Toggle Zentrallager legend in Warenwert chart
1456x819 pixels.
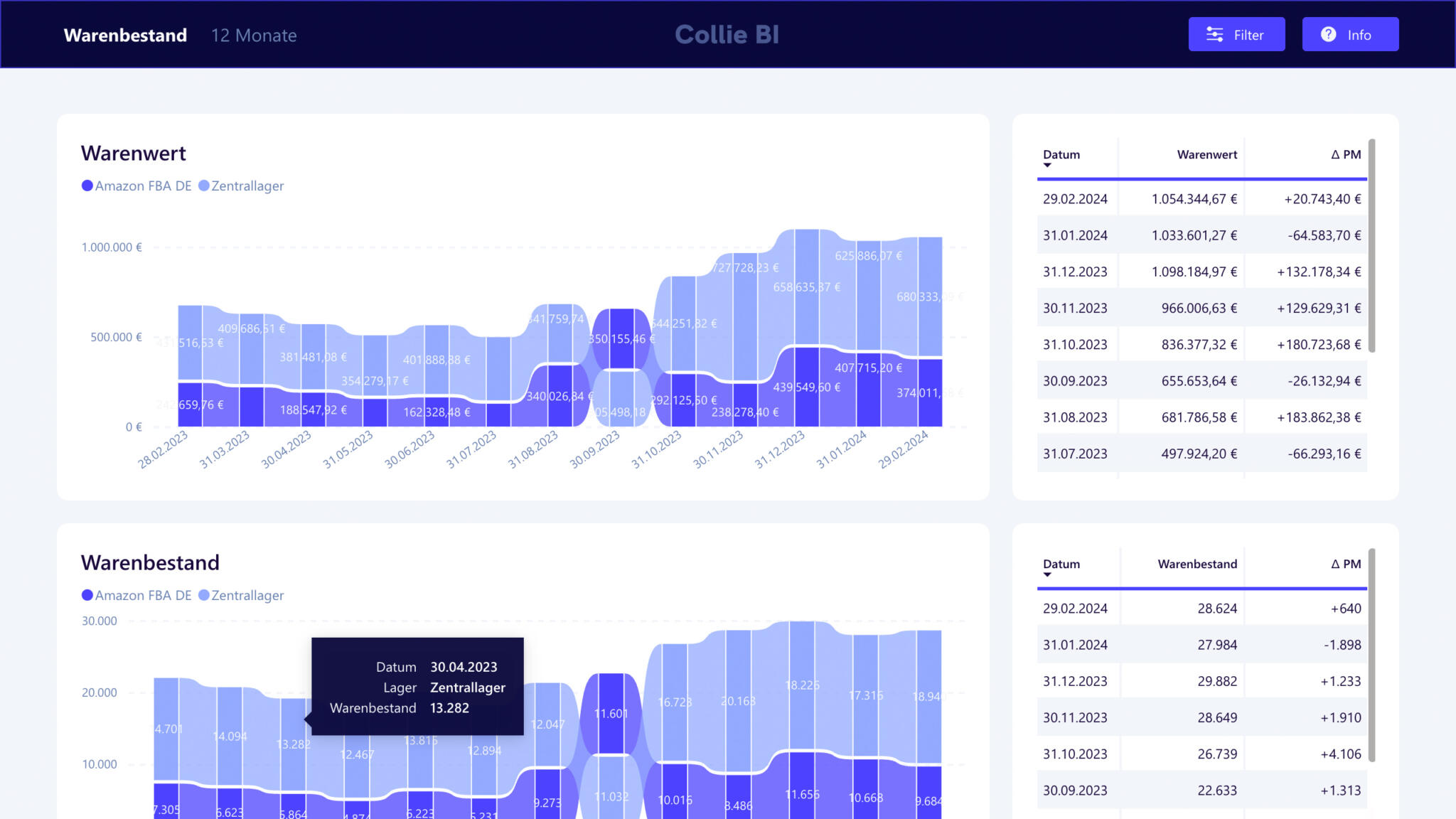pyautogui.click(x=241, y=186)
